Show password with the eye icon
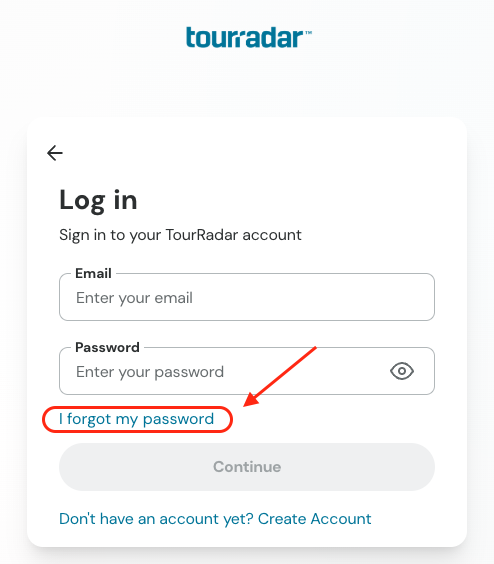494x564 pixels. point(402,371)
